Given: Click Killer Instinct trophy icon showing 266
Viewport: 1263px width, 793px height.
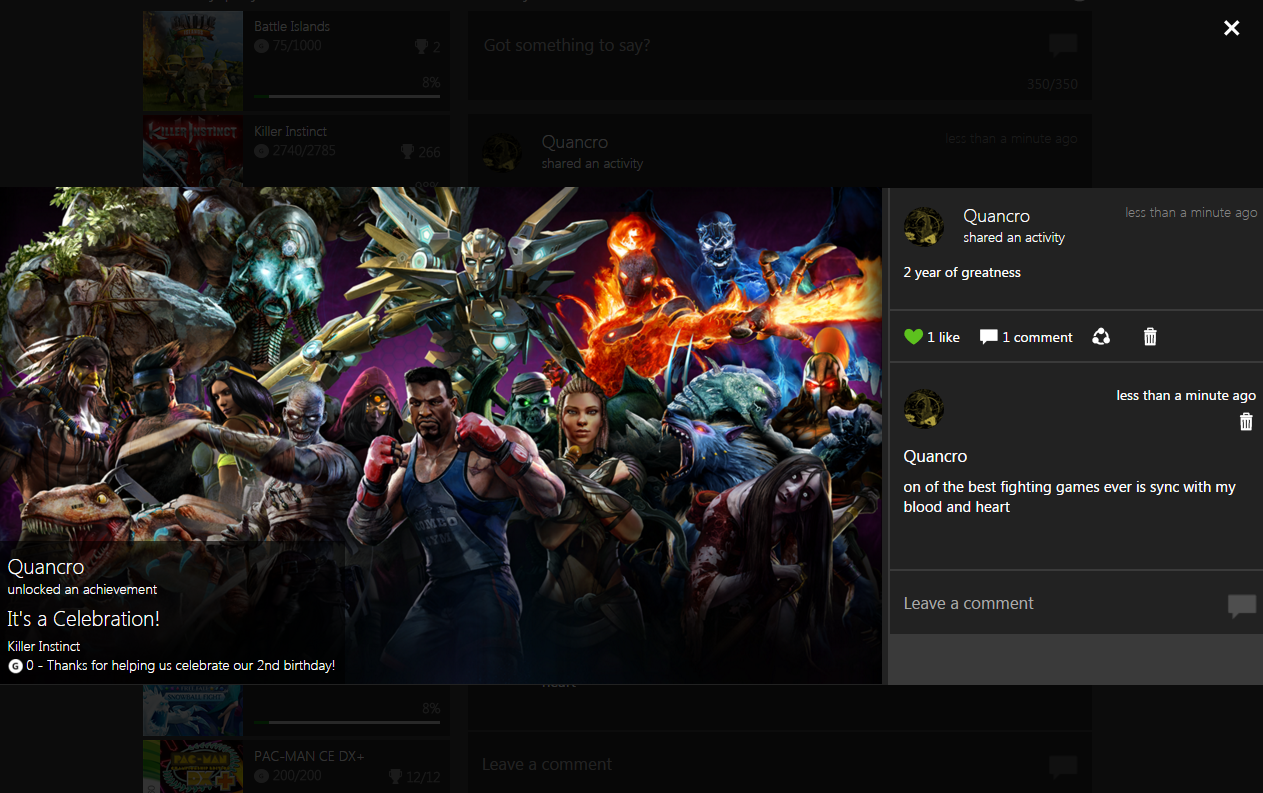Looking at the screenshot, I should click(407, 152).
